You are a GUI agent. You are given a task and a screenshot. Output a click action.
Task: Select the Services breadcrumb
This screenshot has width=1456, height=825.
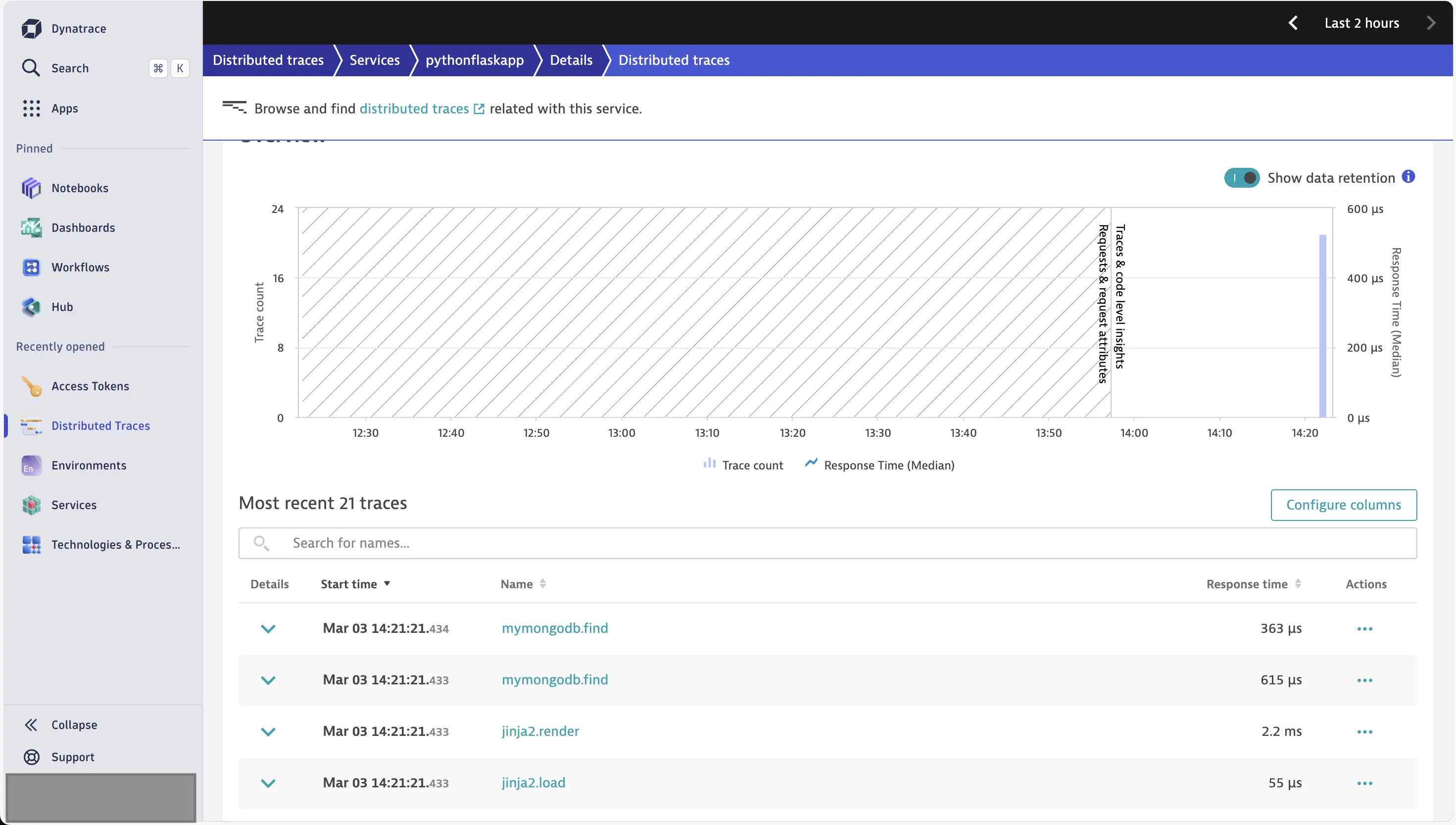click(x=374, y=60)
